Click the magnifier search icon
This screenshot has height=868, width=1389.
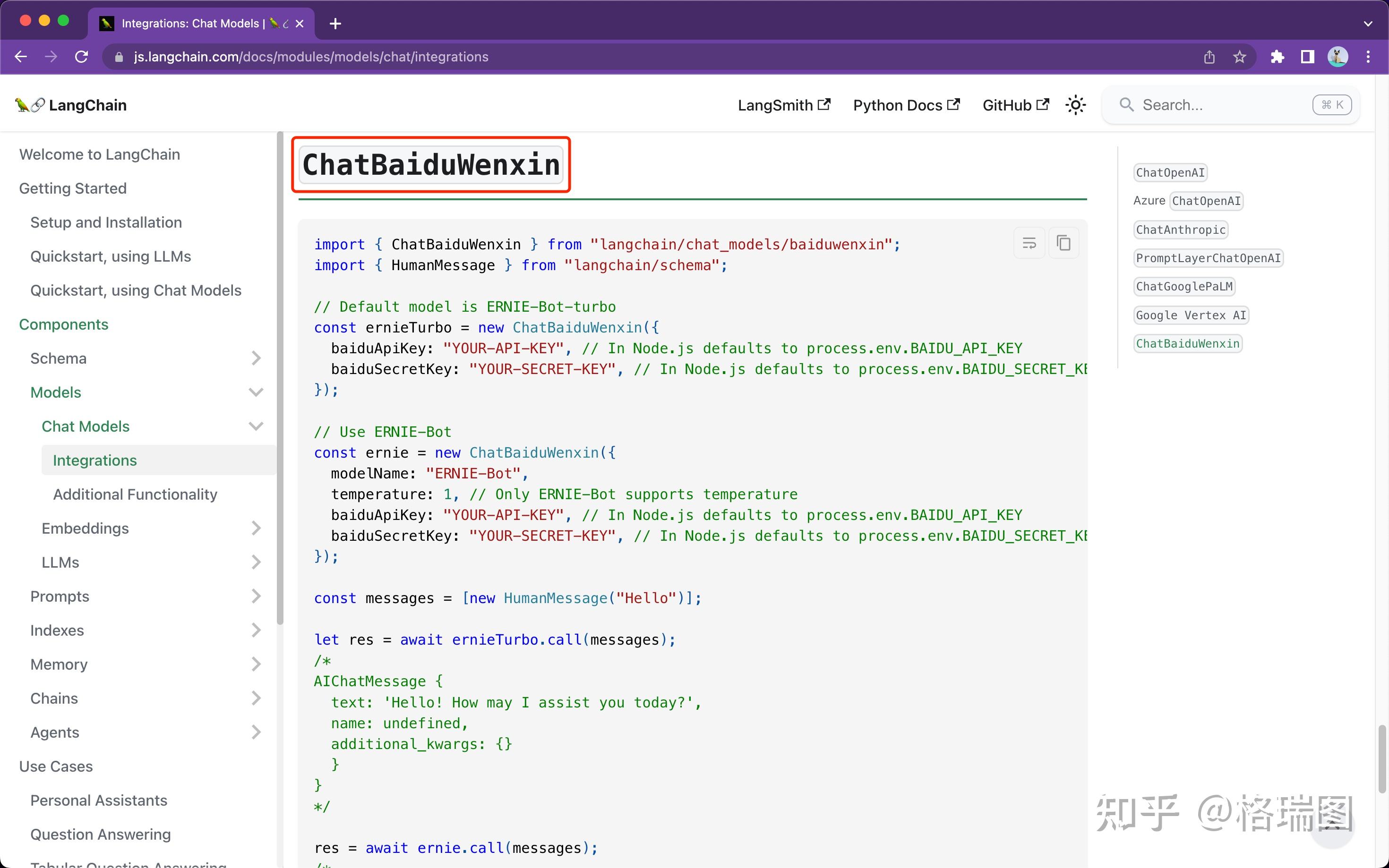[1127, 105]
